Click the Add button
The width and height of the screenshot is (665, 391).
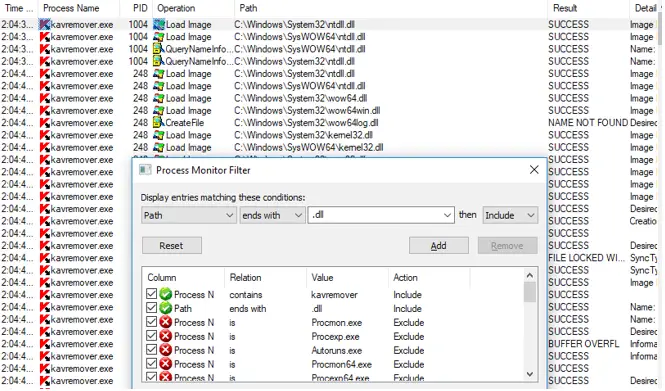tap(439, 246)
